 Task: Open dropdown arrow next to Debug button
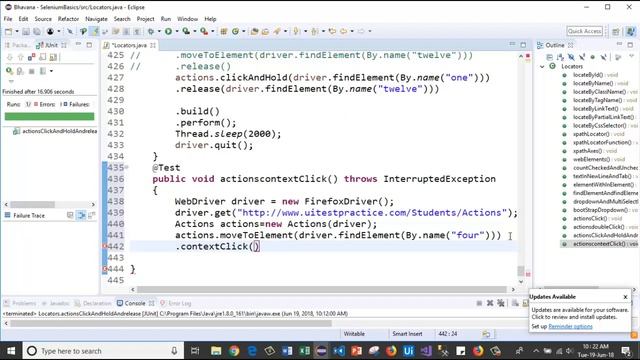(159, 31)
